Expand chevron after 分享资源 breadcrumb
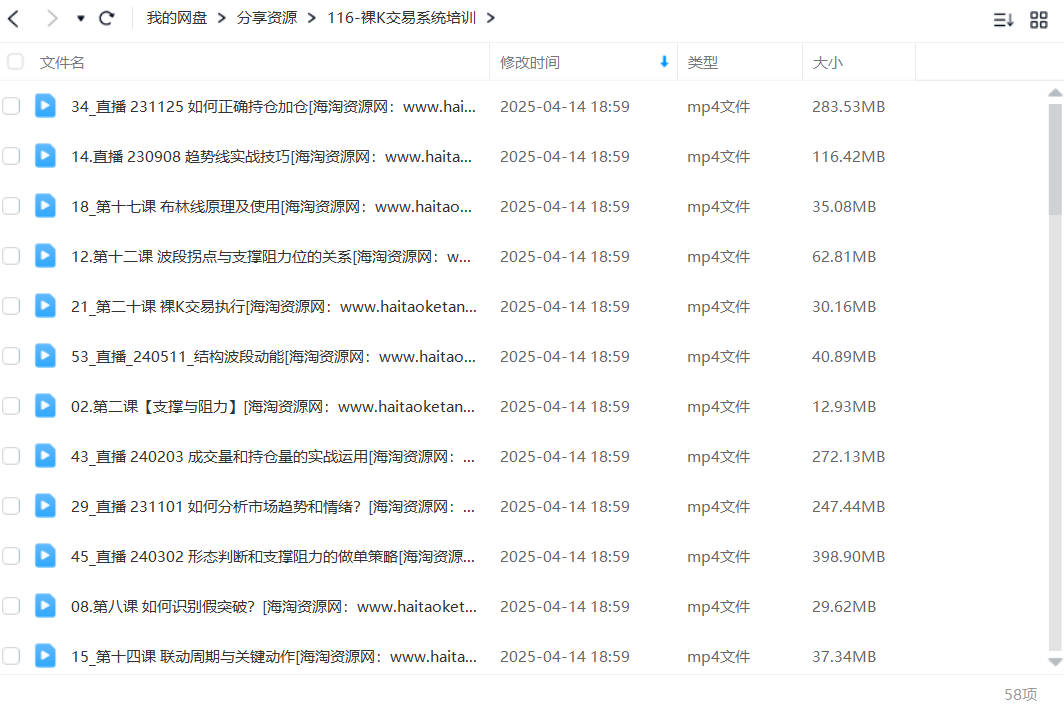The image size is (1064, 712). tap(311, 18)
